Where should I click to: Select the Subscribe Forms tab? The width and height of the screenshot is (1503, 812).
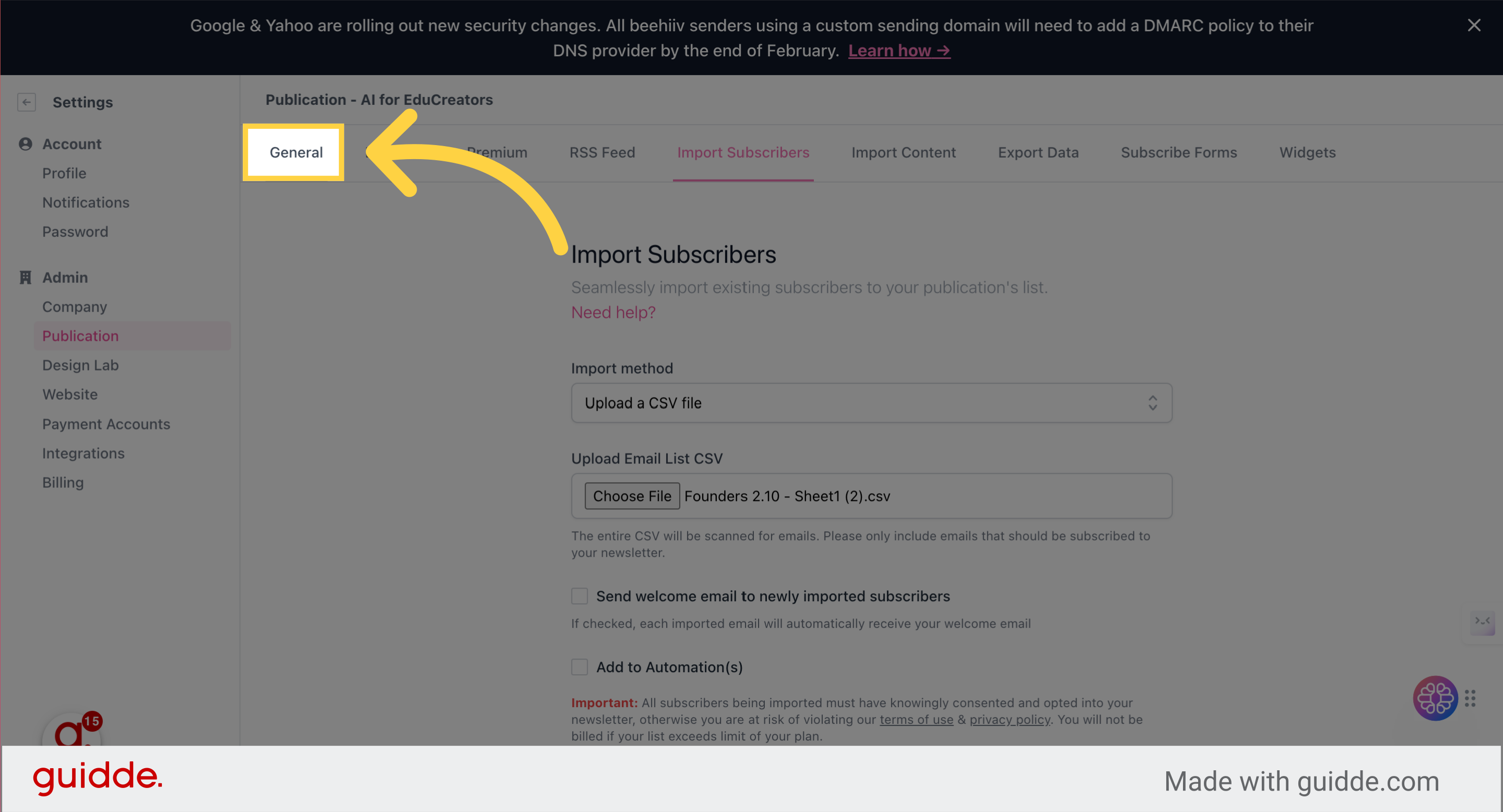pyautogui.click(x=1179, y=152)
